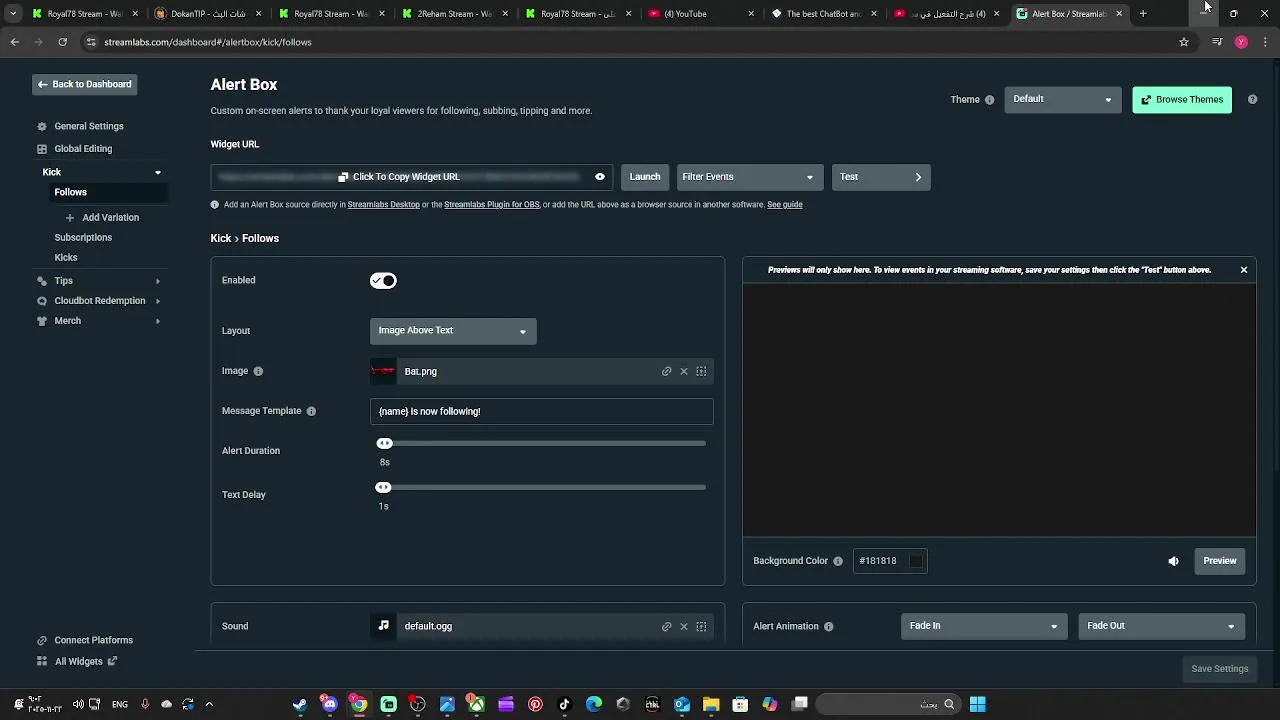Click the General Settings gear icon
Image resolution: width=1280 pixels, height=720 pixels.
(x=42, y=127)
